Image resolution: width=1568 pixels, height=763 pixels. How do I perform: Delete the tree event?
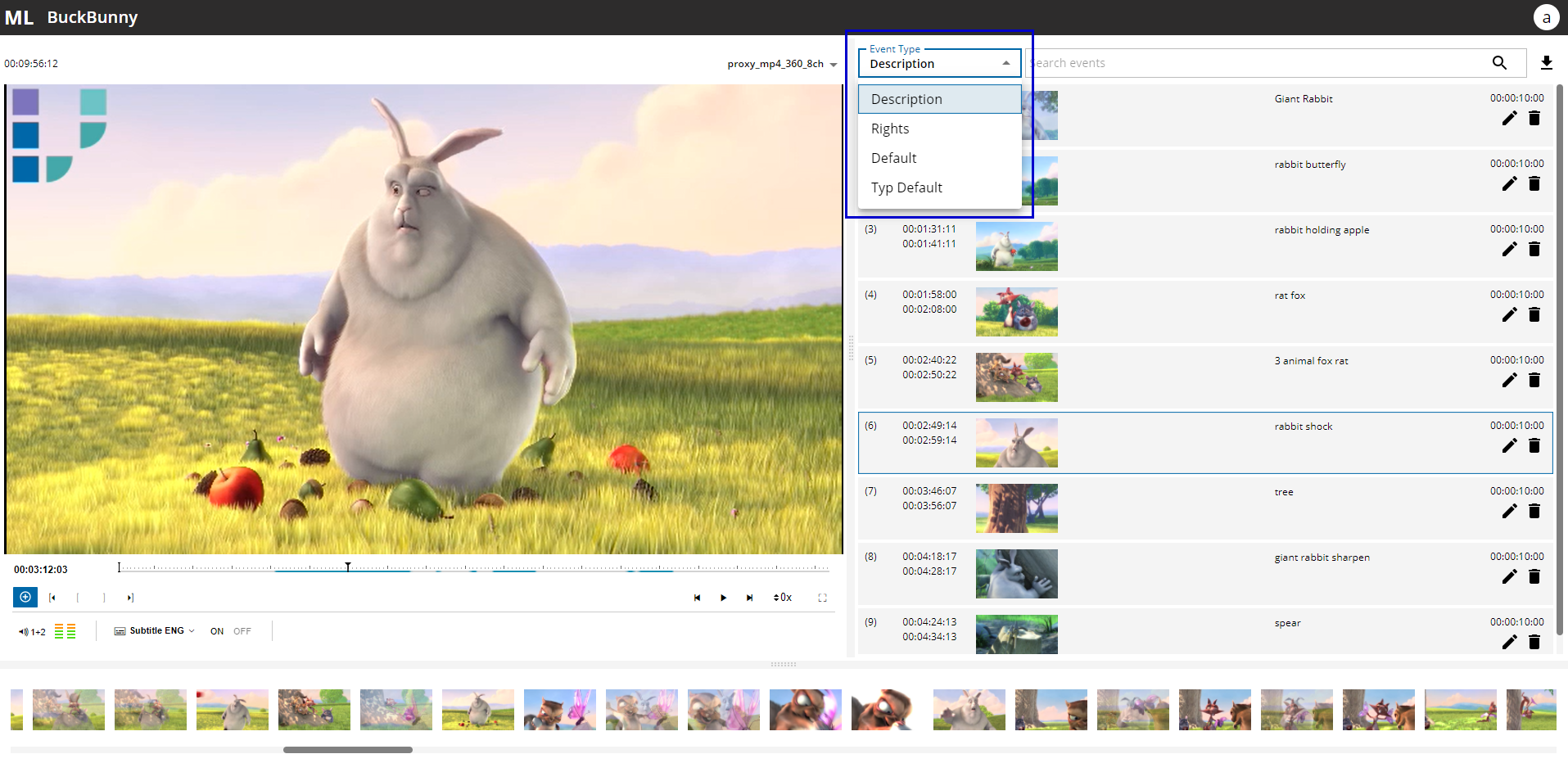pos(1534,511)
